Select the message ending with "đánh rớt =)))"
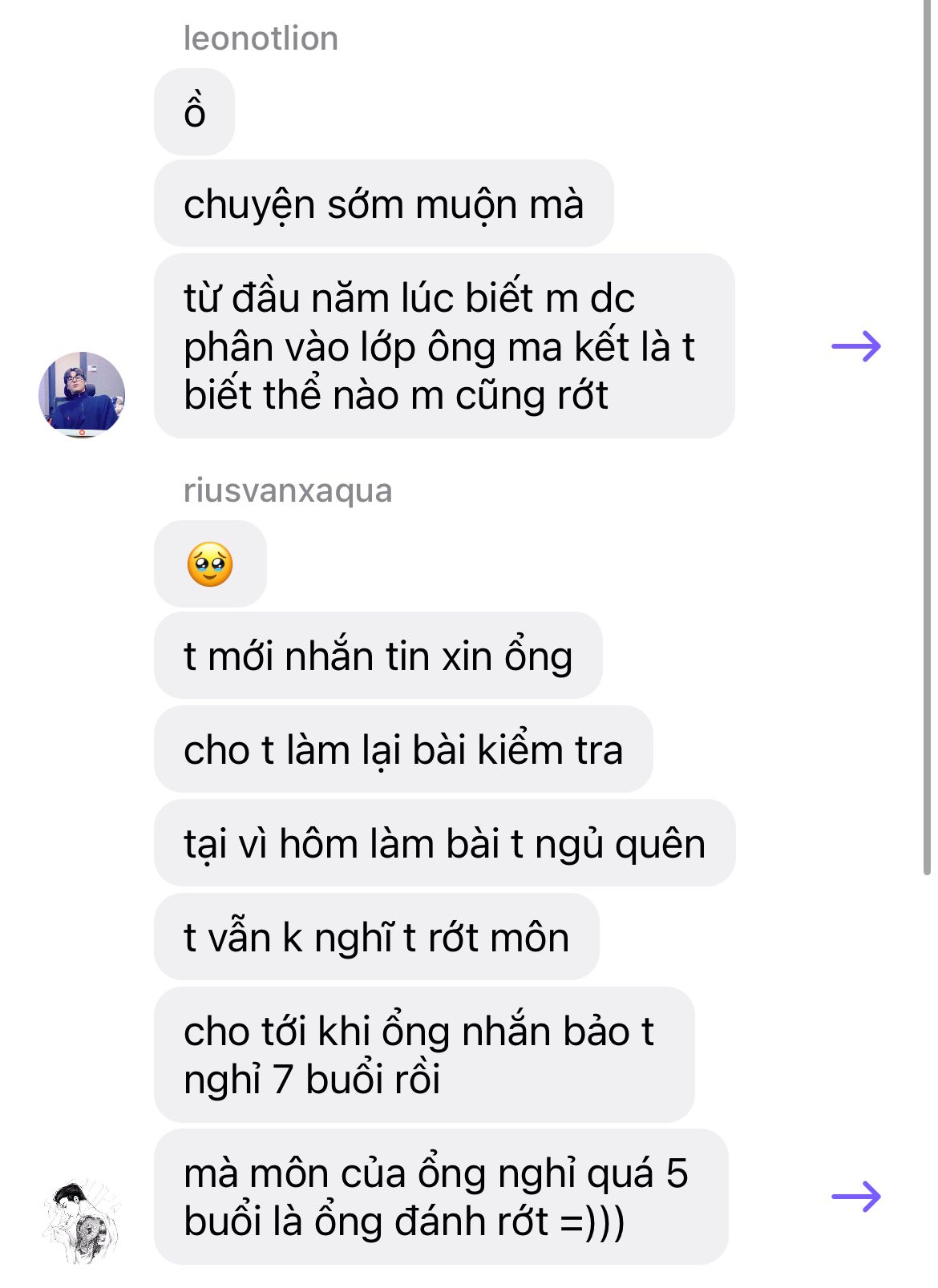 pos(441,1197)
